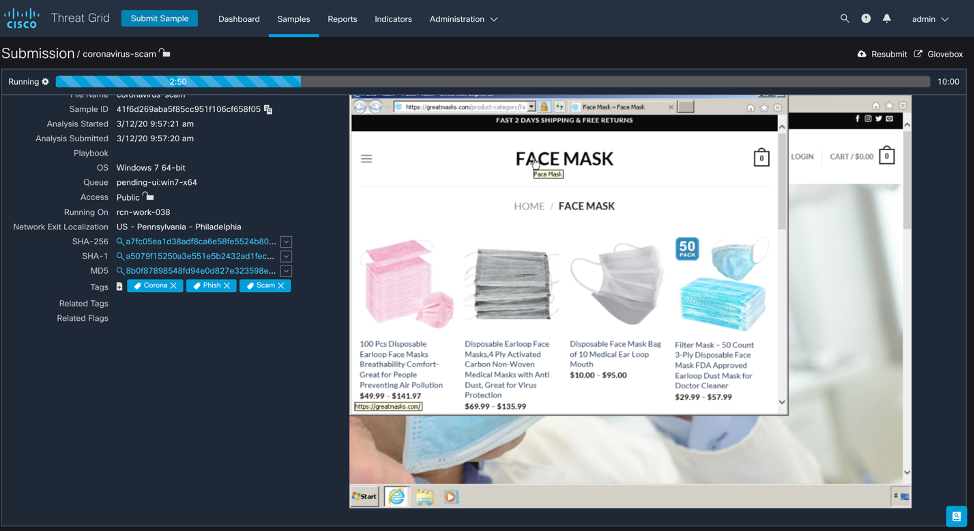Click the add tag icon beside Tags
This screenshot has width=974, height=531.
coord(120,286)
